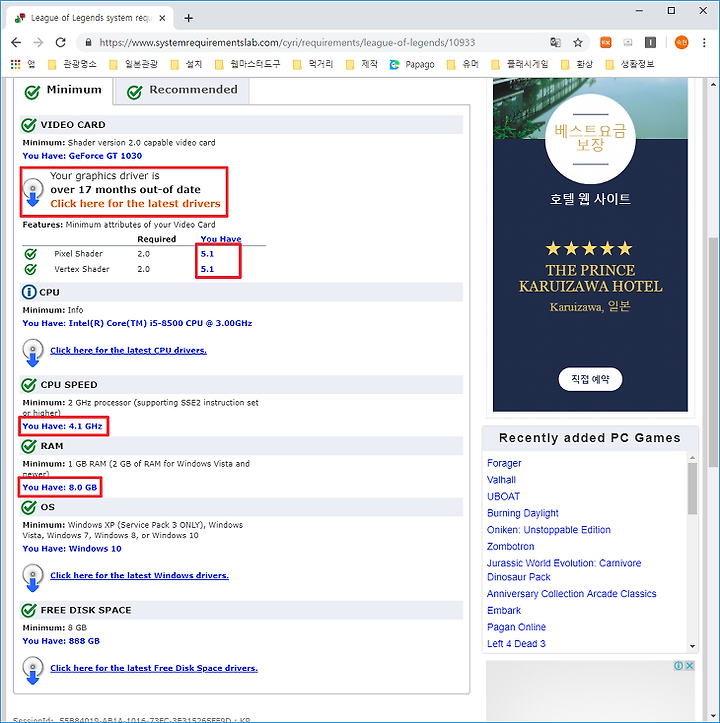Click the Windows drivers download icon
Screen dimensions: 720x723
coord(33,578)
